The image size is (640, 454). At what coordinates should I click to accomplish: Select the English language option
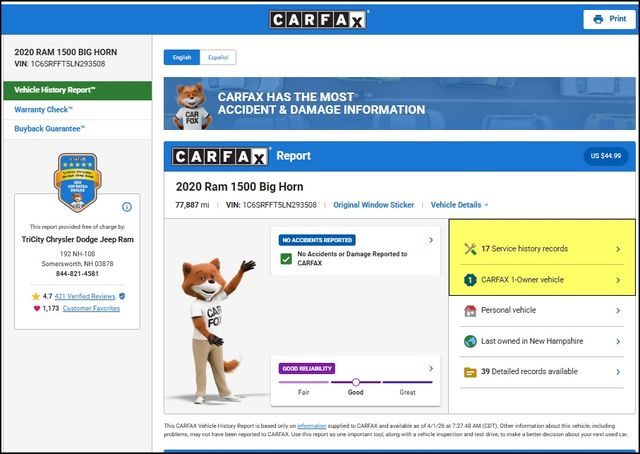click(182, 58)
